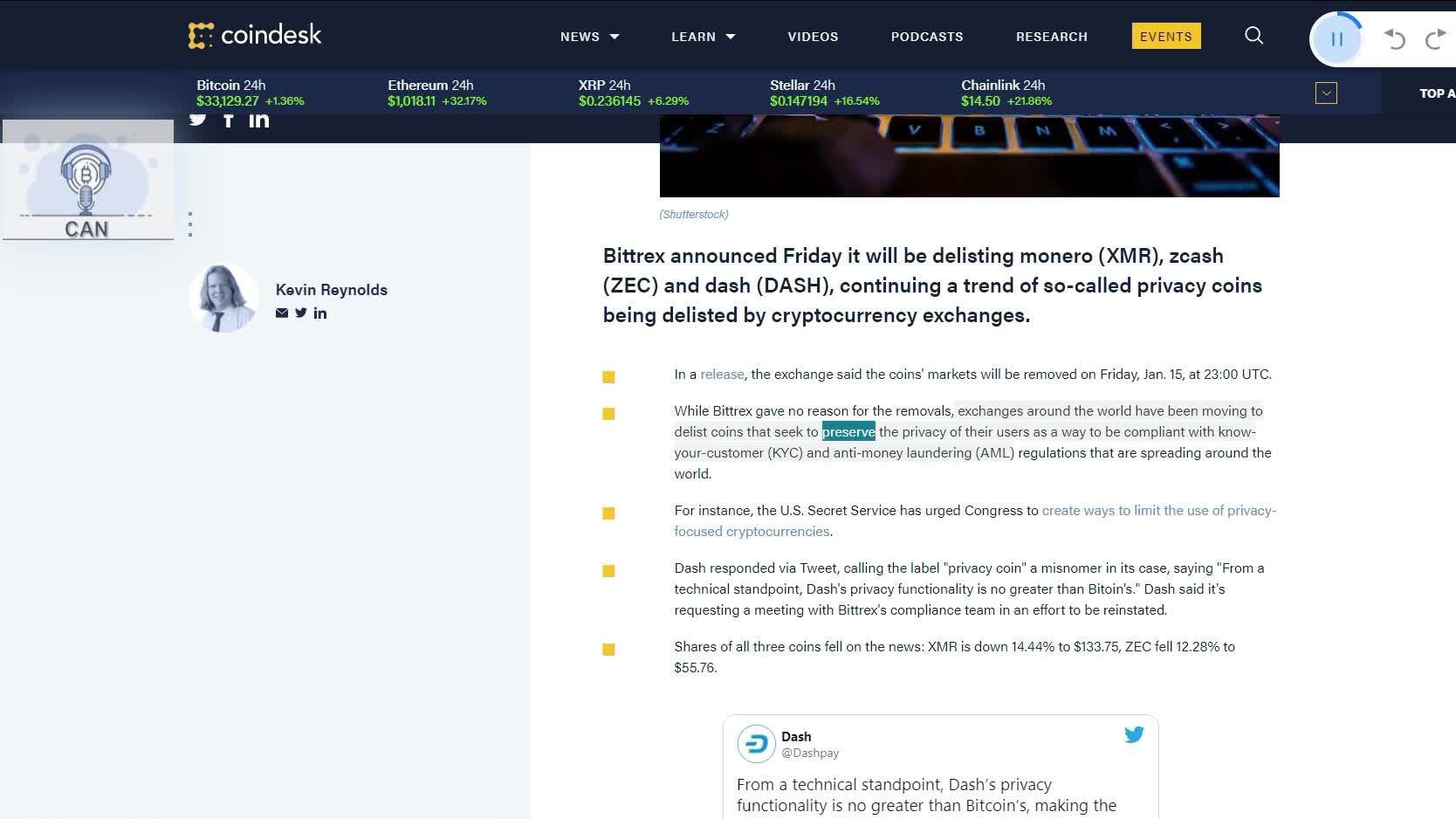Expand the LEARN dropdown menu

pos(704,37)
